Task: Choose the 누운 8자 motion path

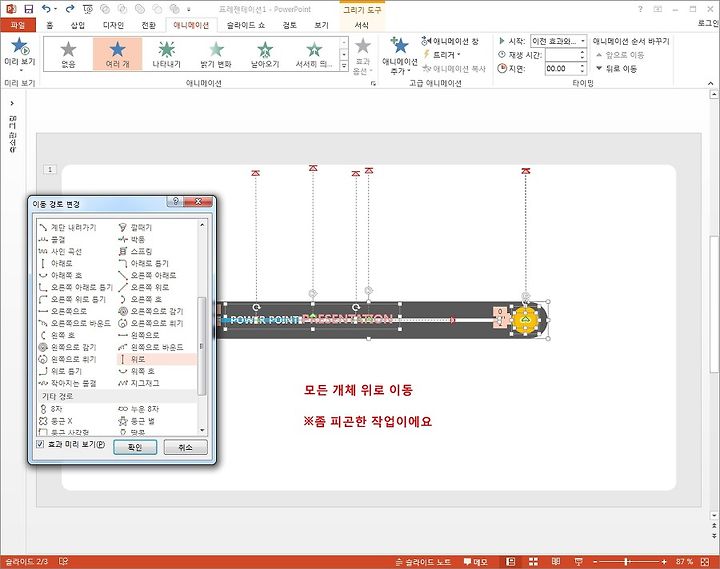Action: [139, 409]
